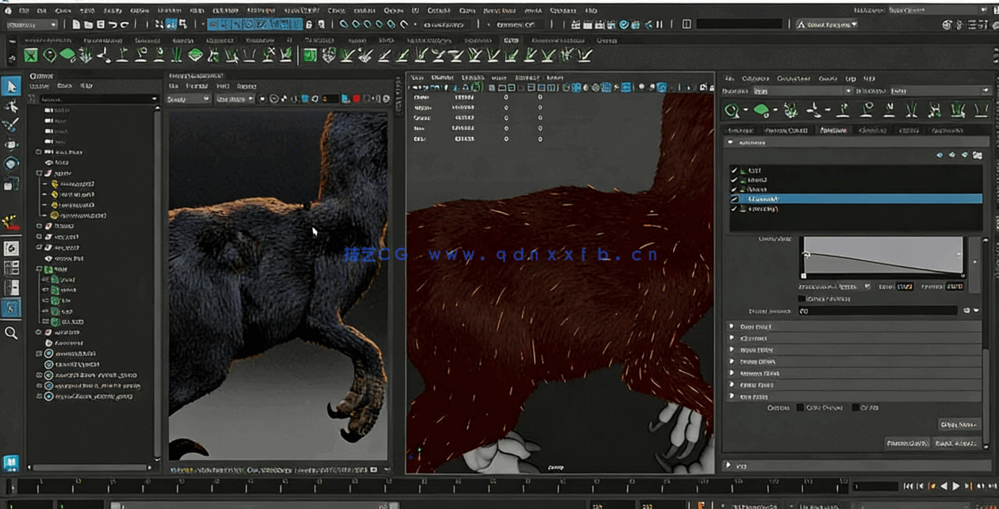Activate the Lasso select tool

[11, 105]
